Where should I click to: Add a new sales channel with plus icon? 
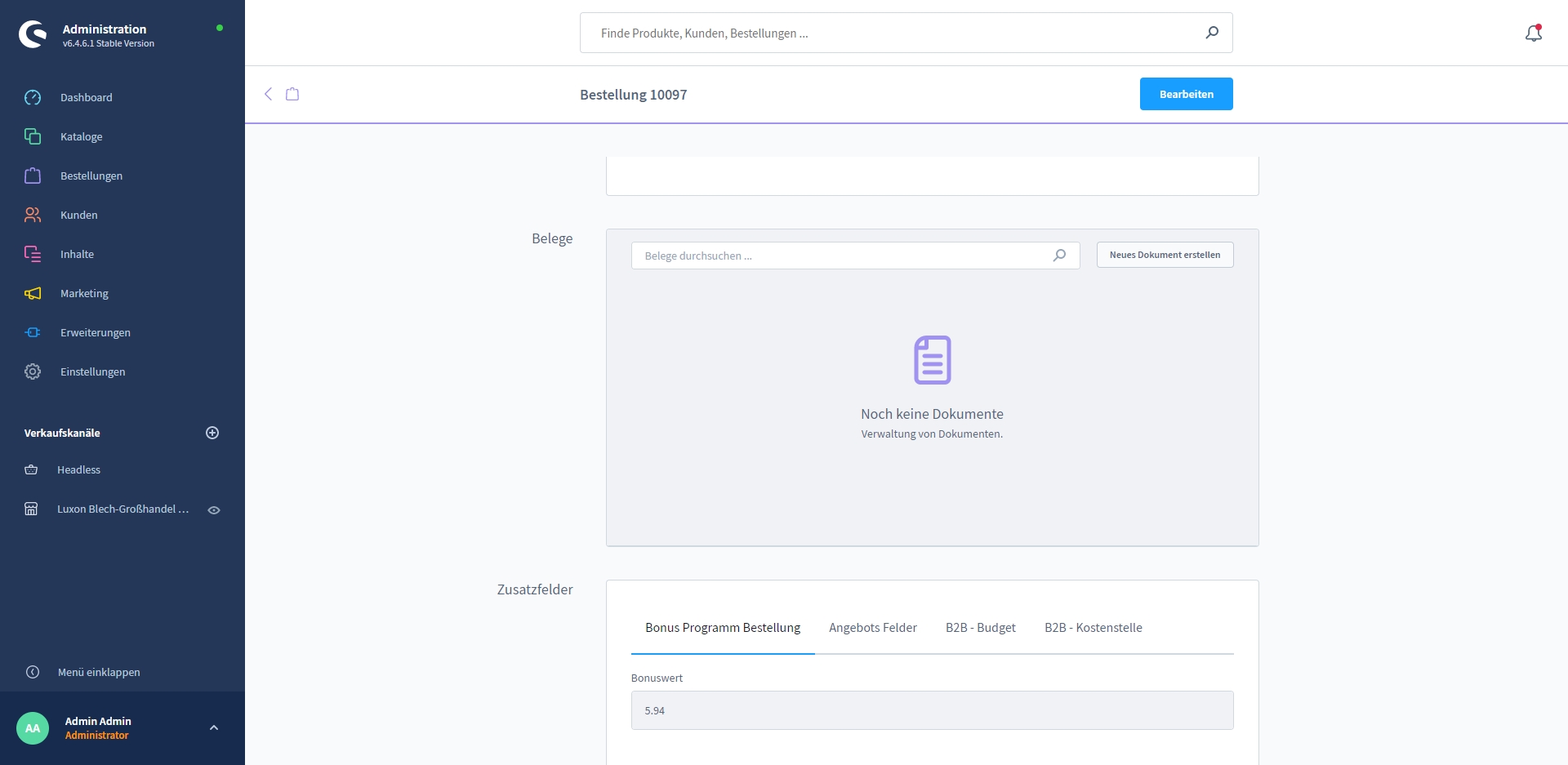click(212, 433)
